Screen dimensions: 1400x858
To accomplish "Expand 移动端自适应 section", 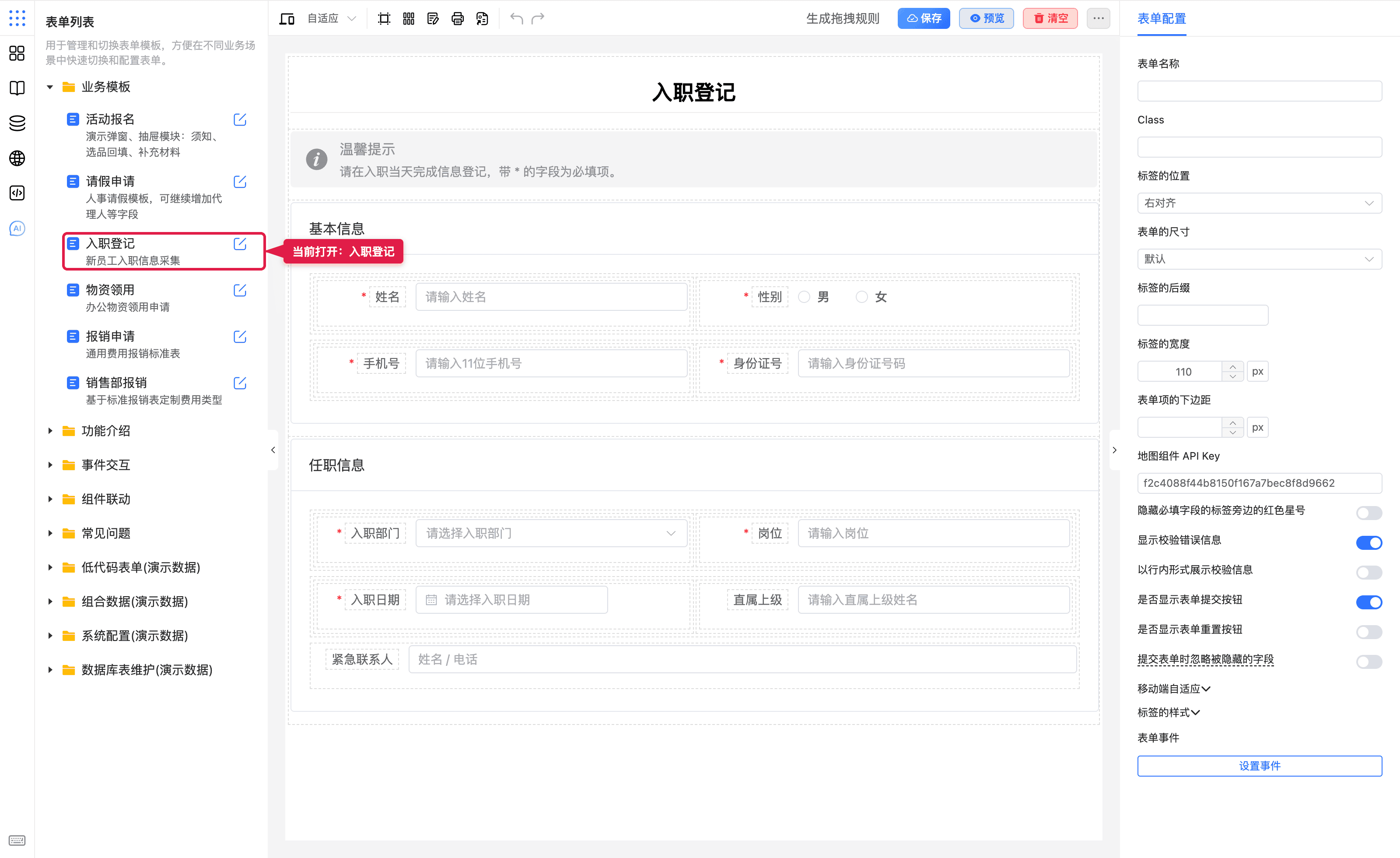I will (x=1174, y=689).
